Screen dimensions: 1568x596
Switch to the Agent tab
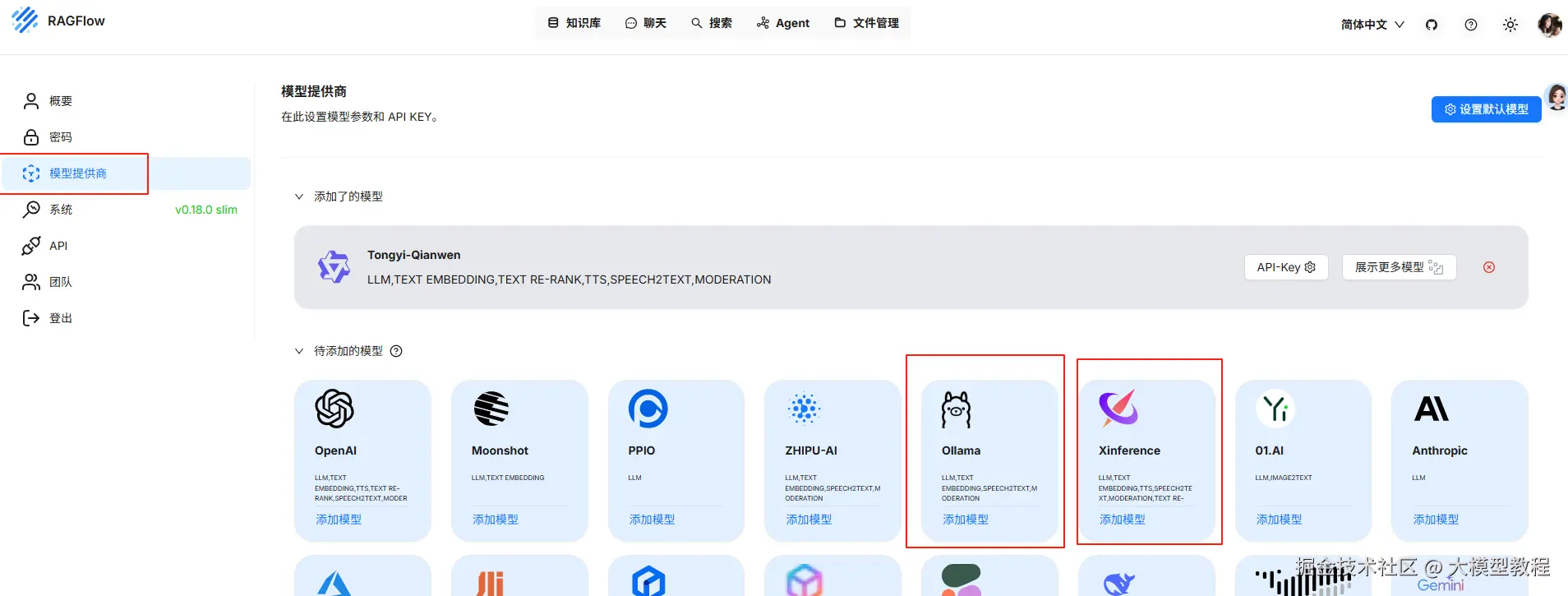pyautogui.click(x=783, y=23)
